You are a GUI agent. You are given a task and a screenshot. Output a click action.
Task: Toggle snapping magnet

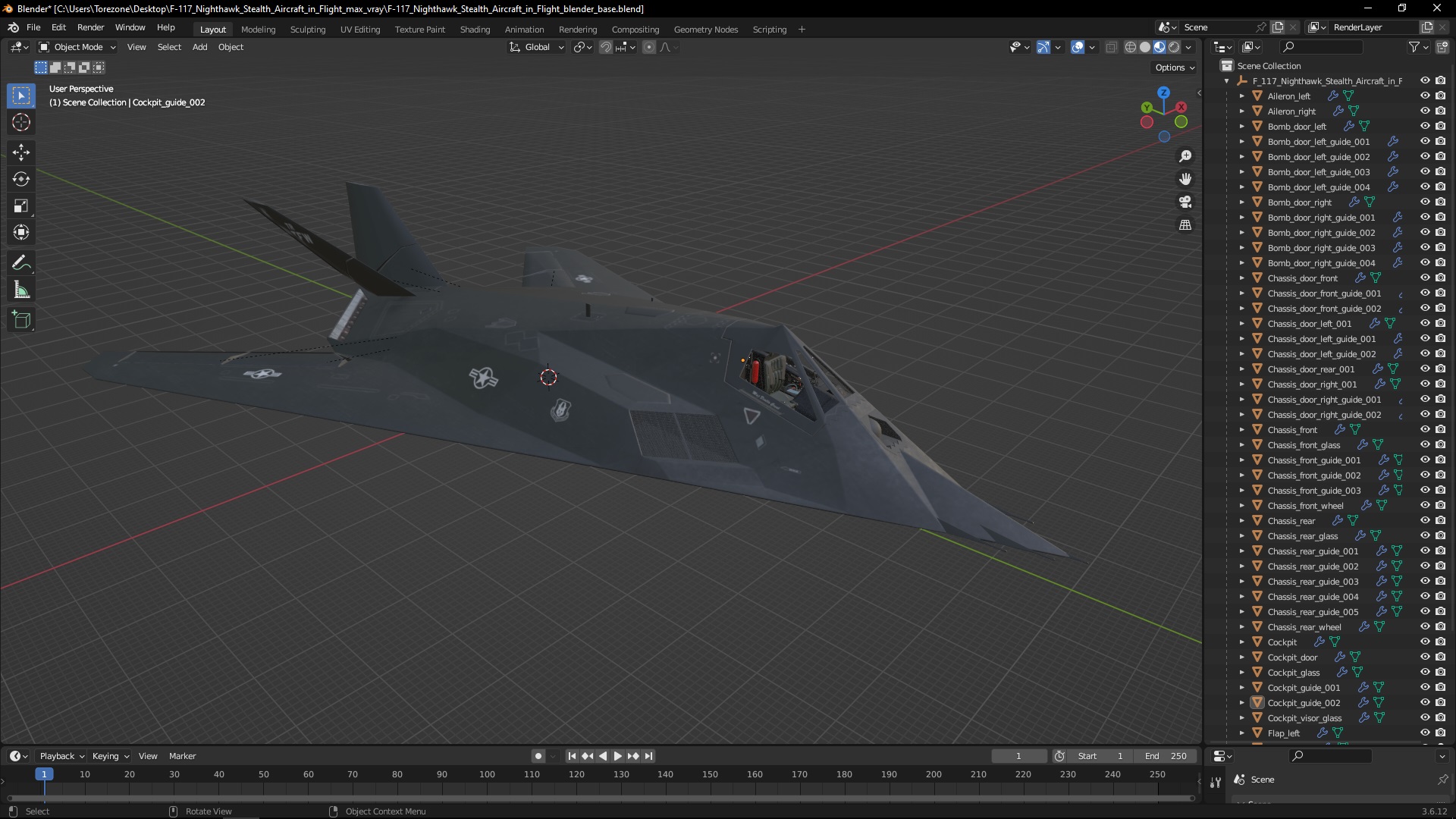[605, 47]
